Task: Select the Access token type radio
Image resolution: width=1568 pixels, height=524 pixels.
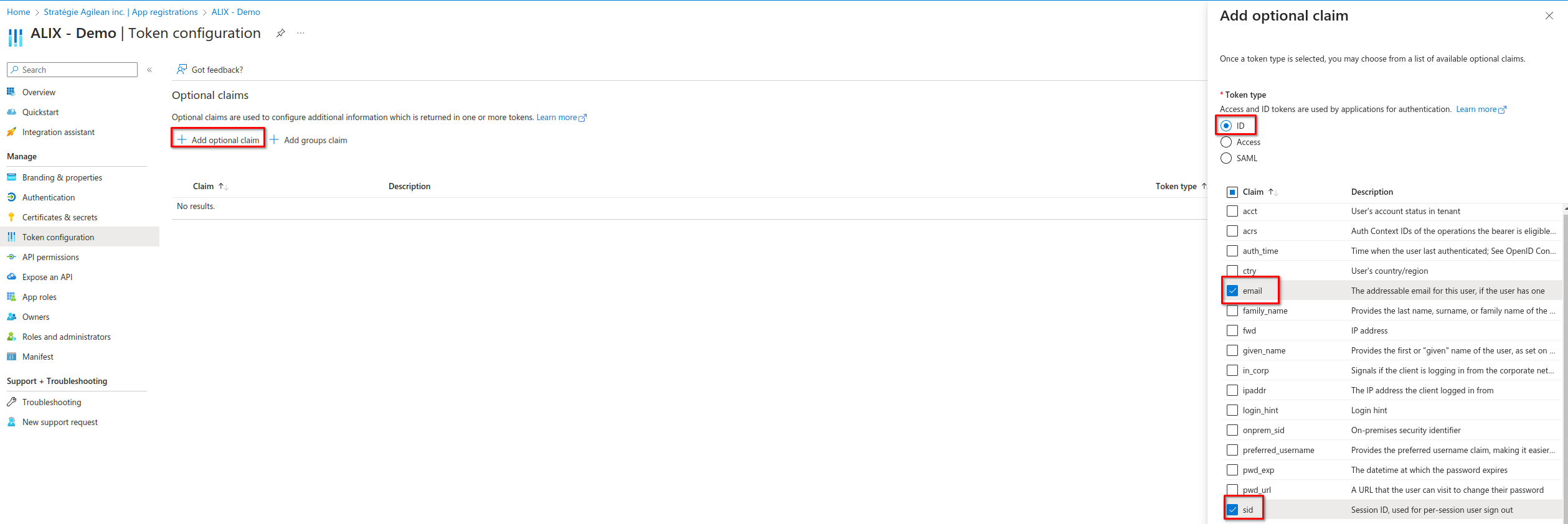Action: (x=1226, y=142)
